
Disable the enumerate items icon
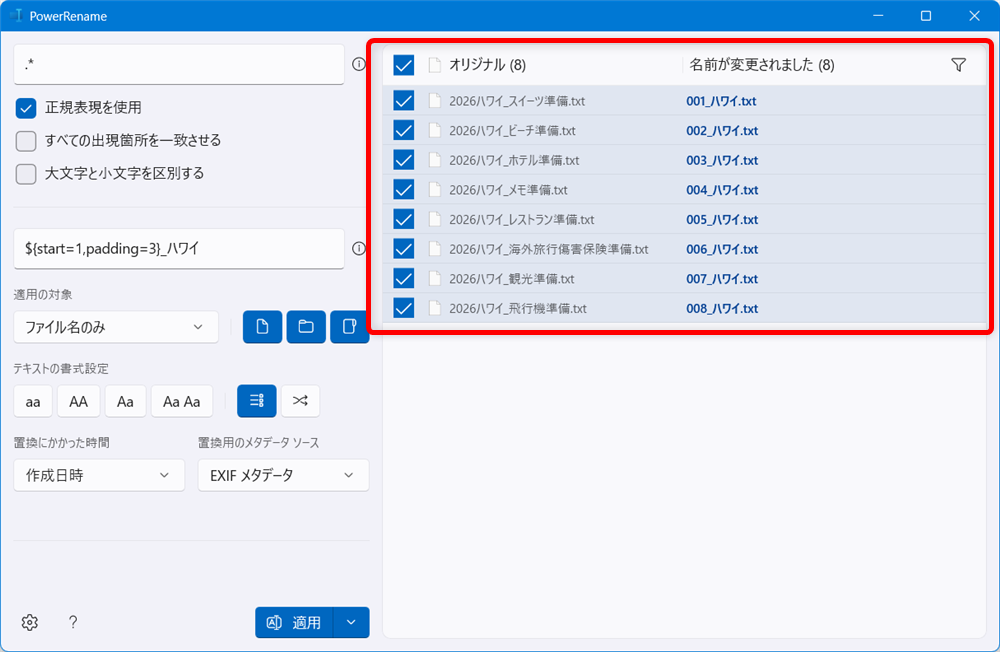pyautogui.click(x=256, y=400)
